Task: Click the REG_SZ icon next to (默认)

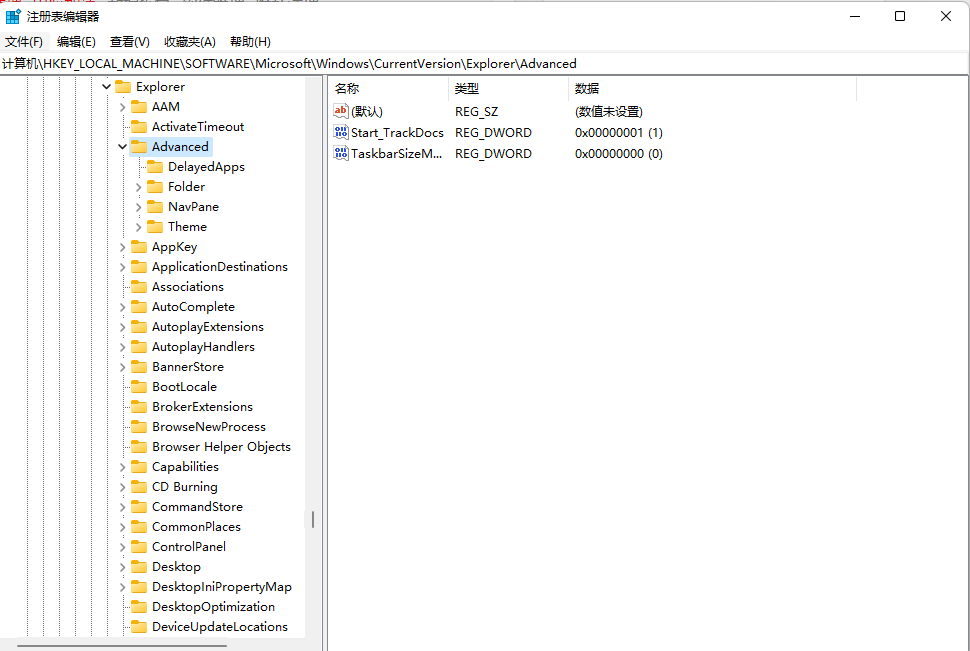Action: click(340, 111)
